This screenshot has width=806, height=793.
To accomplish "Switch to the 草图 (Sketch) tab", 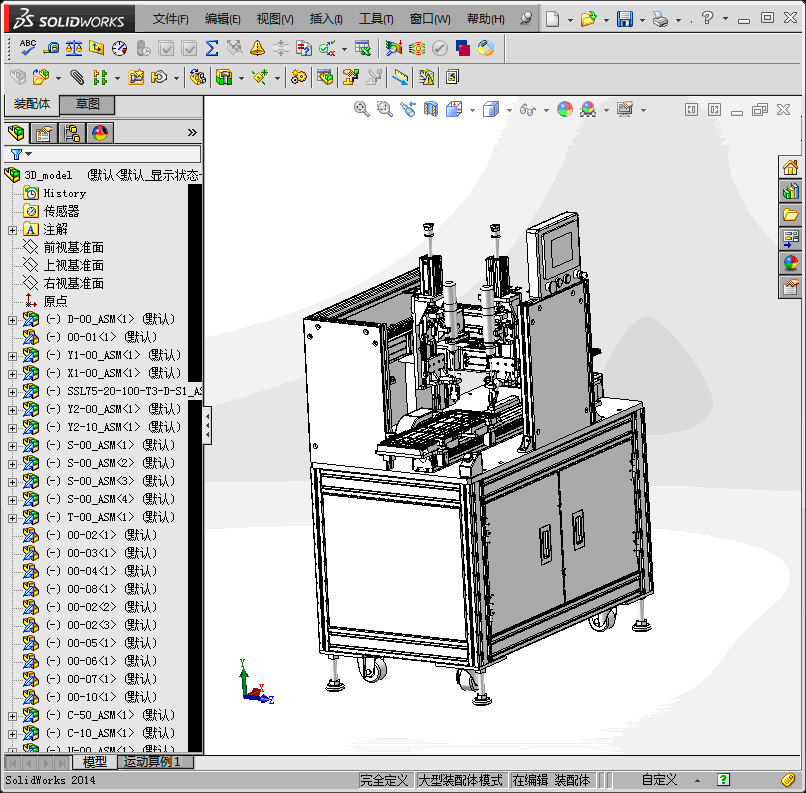I will tap(87, 104).
